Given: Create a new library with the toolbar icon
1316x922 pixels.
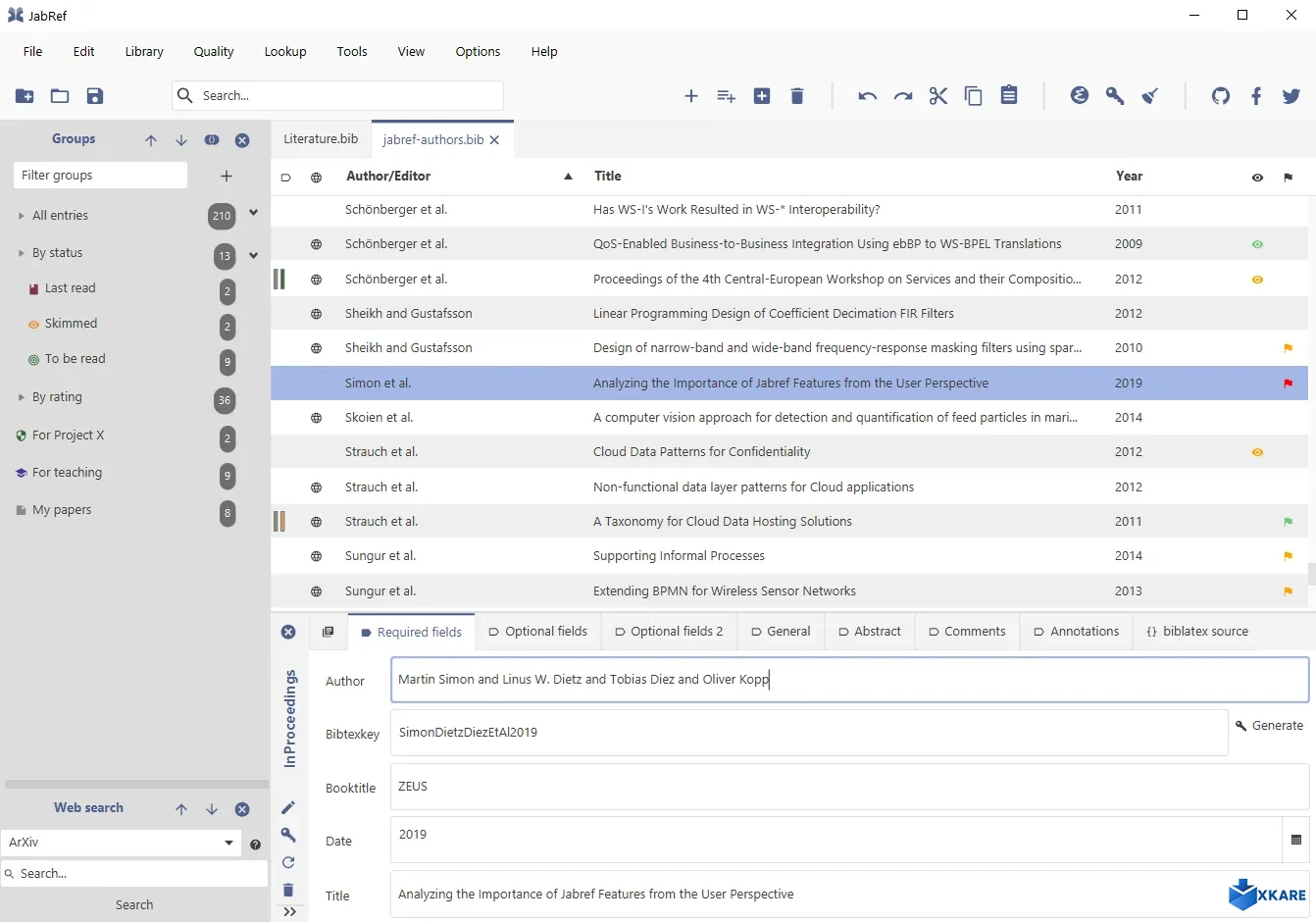Looking at the screenshot, I should 25,96.
